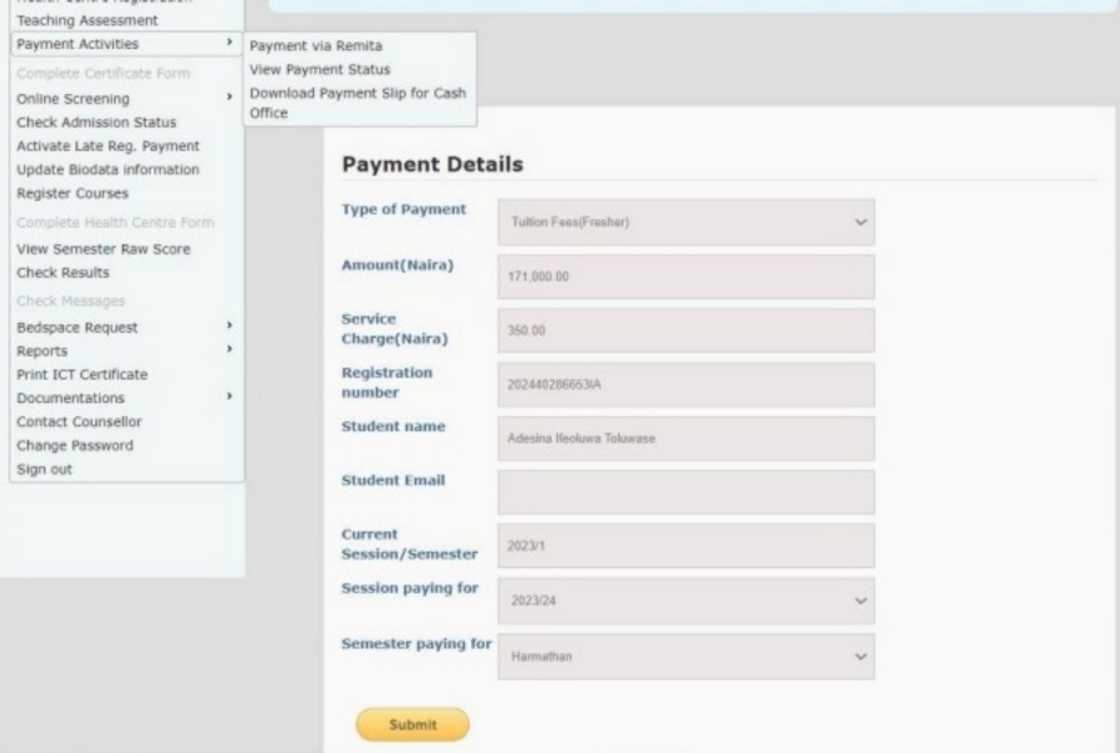This screenshot has width=1120, height=753.
Task: Open the Bedspace Request submenu
Action: point(77,328)
